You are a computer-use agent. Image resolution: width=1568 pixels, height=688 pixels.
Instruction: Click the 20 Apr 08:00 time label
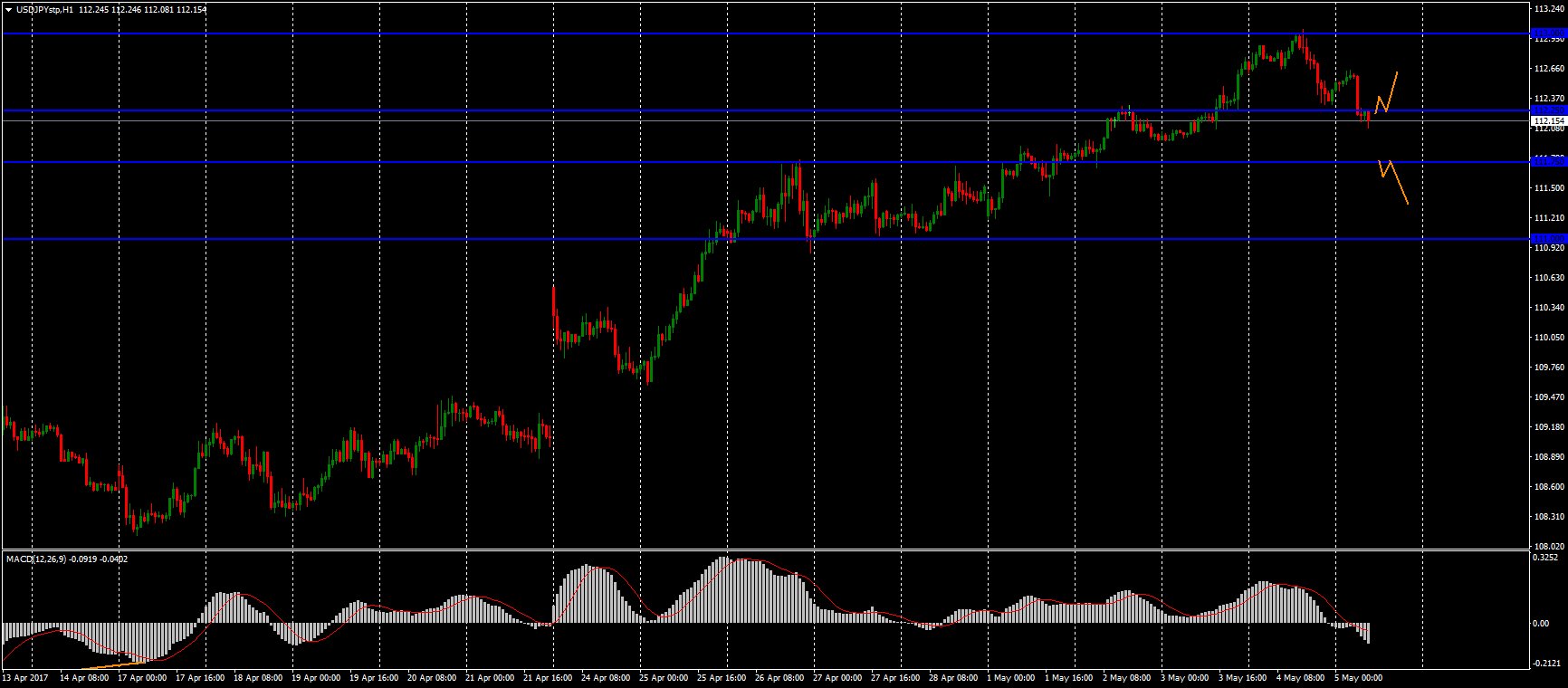pyautogui.click(x=432, y=678)
